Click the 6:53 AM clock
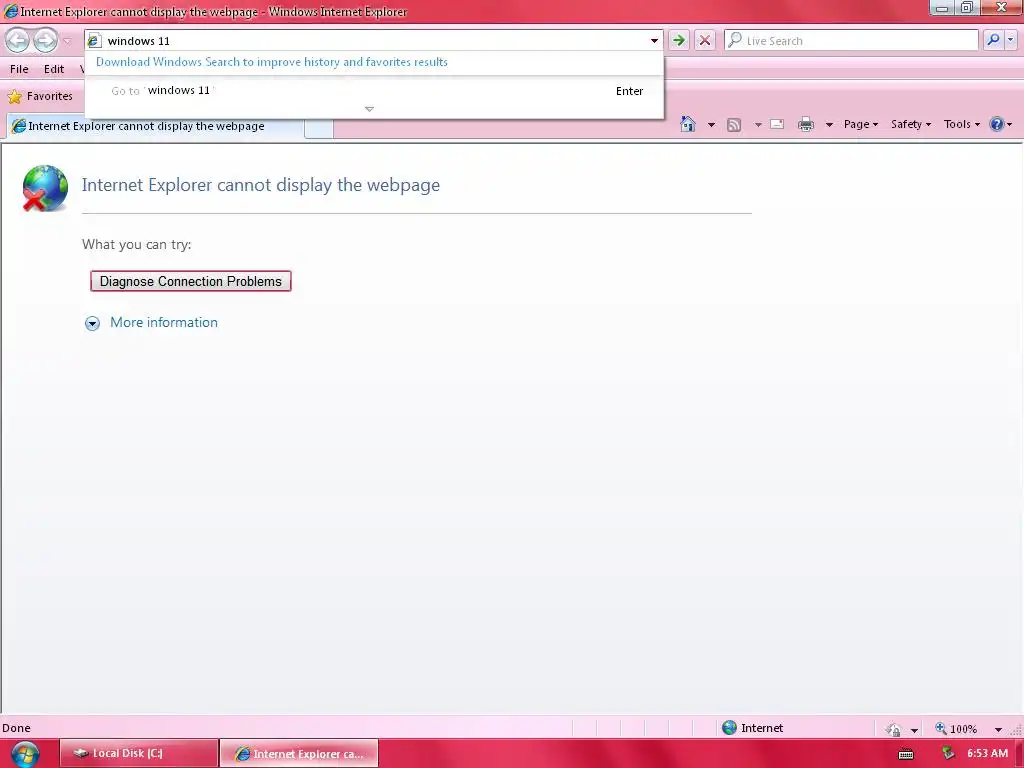The image size is (1024, 768). (x=987, y=754)
